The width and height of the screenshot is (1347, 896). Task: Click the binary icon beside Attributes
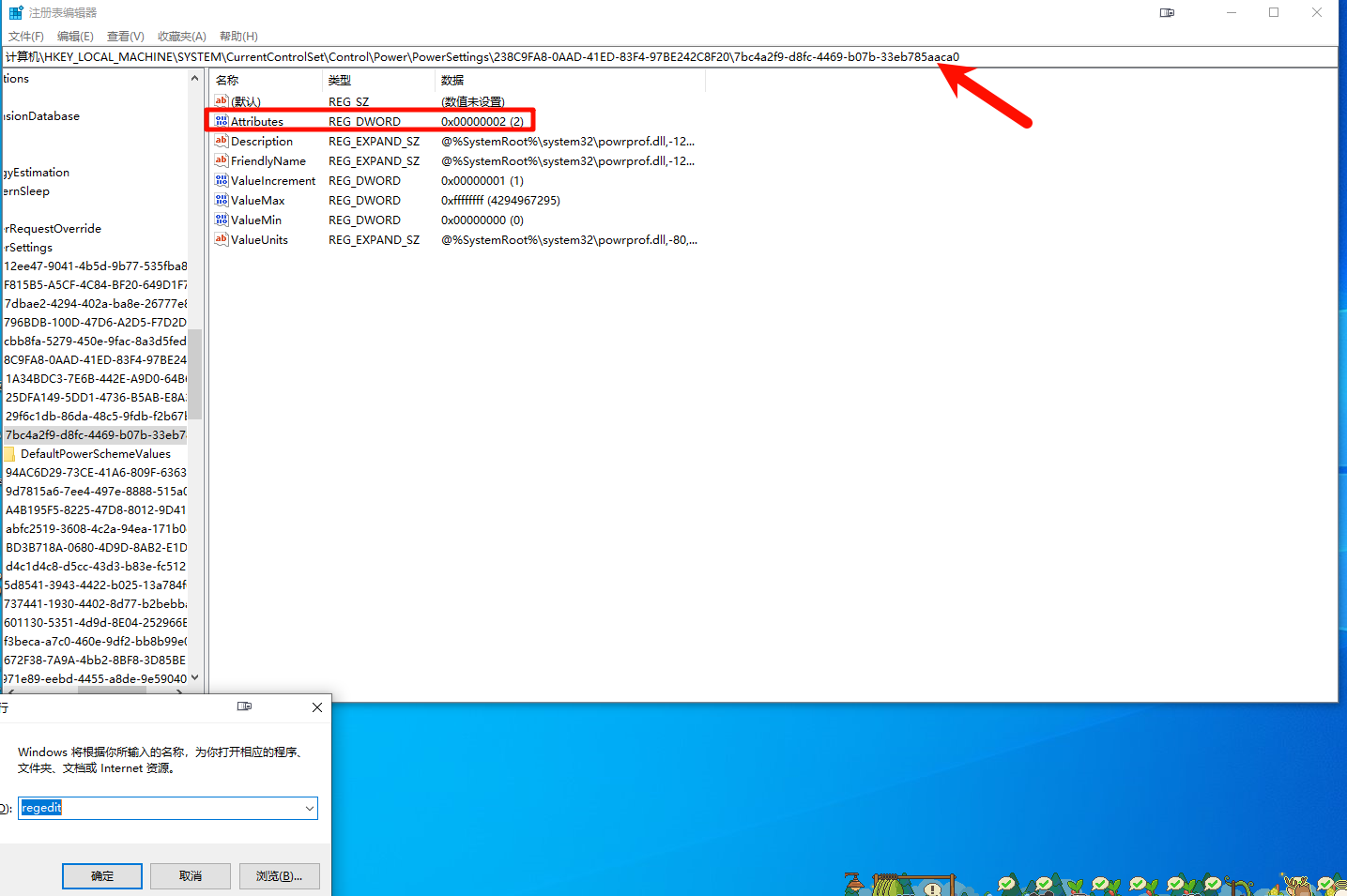point(222,121)
